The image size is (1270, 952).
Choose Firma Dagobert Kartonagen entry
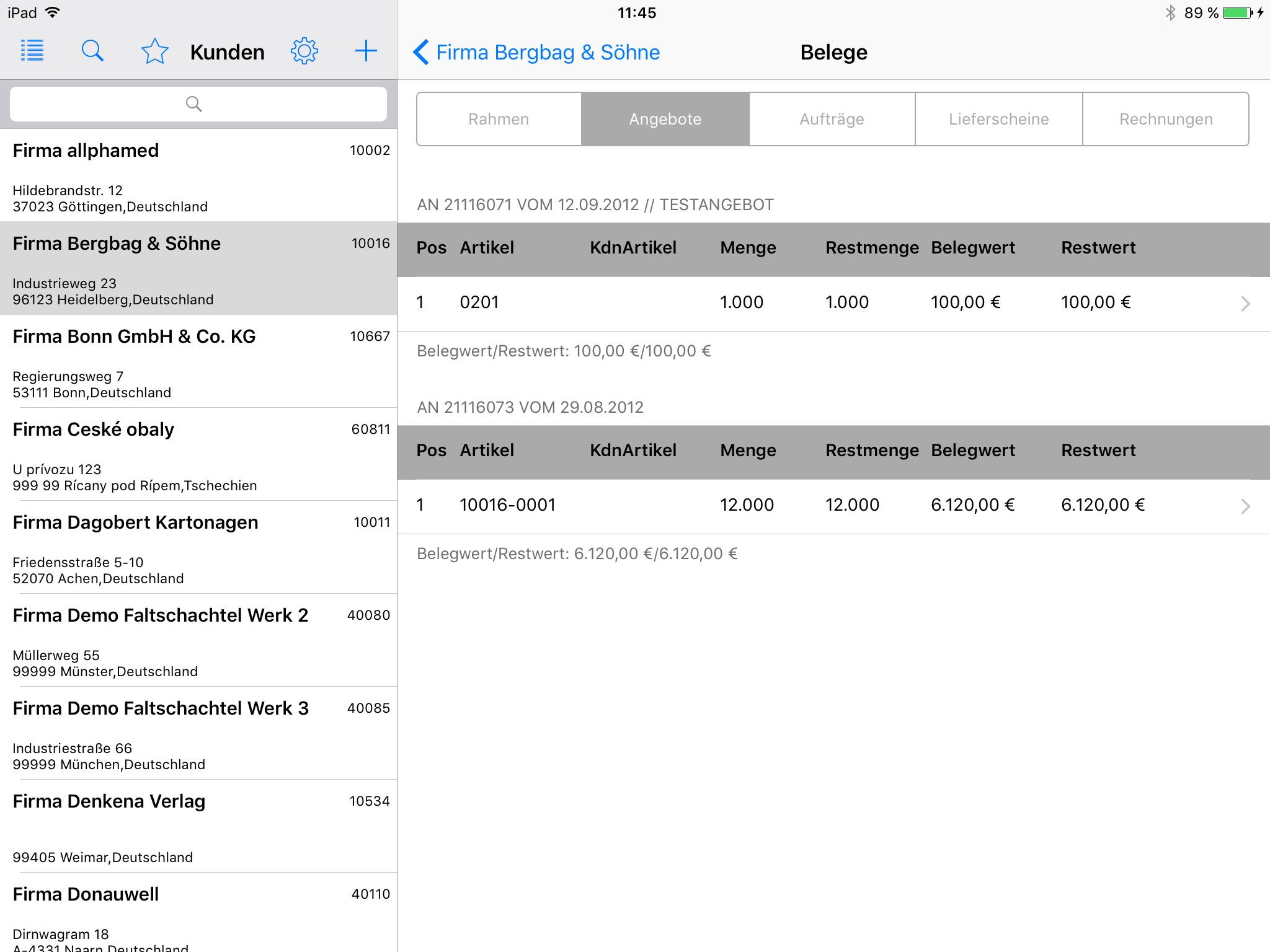(198, 548)
